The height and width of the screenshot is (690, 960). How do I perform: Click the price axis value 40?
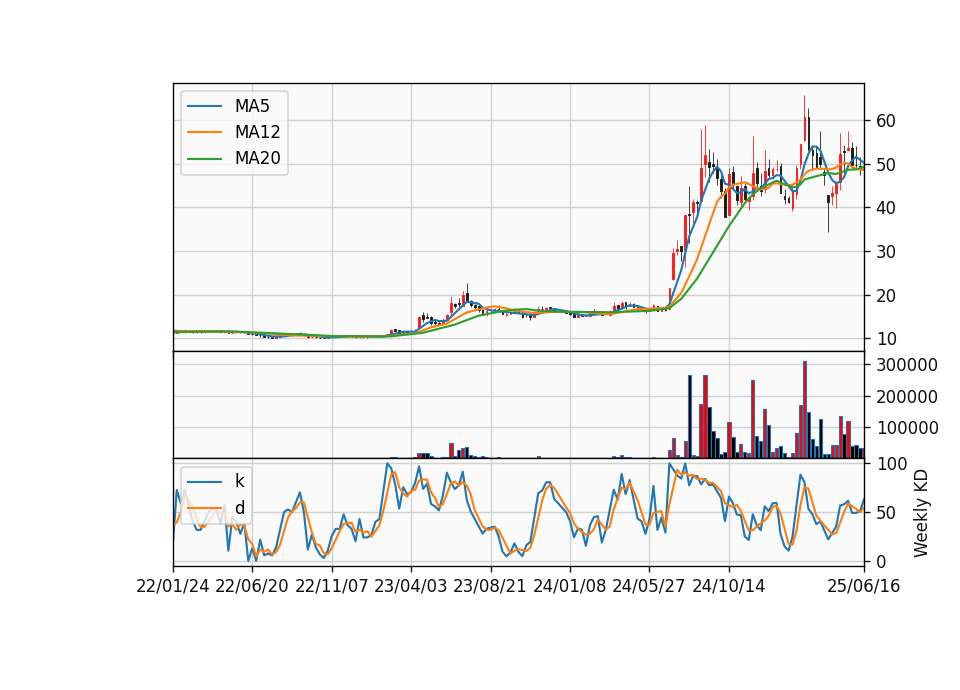coord(886,208)
